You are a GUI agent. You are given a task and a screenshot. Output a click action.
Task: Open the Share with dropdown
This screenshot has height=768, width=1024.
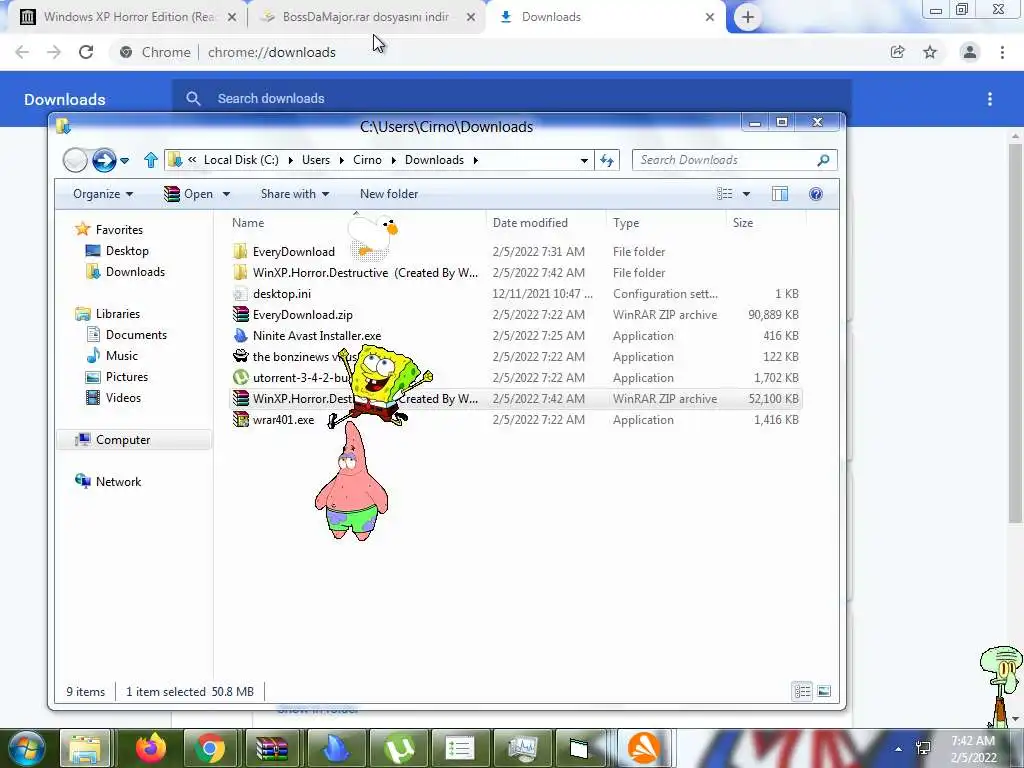coord(295,194)
